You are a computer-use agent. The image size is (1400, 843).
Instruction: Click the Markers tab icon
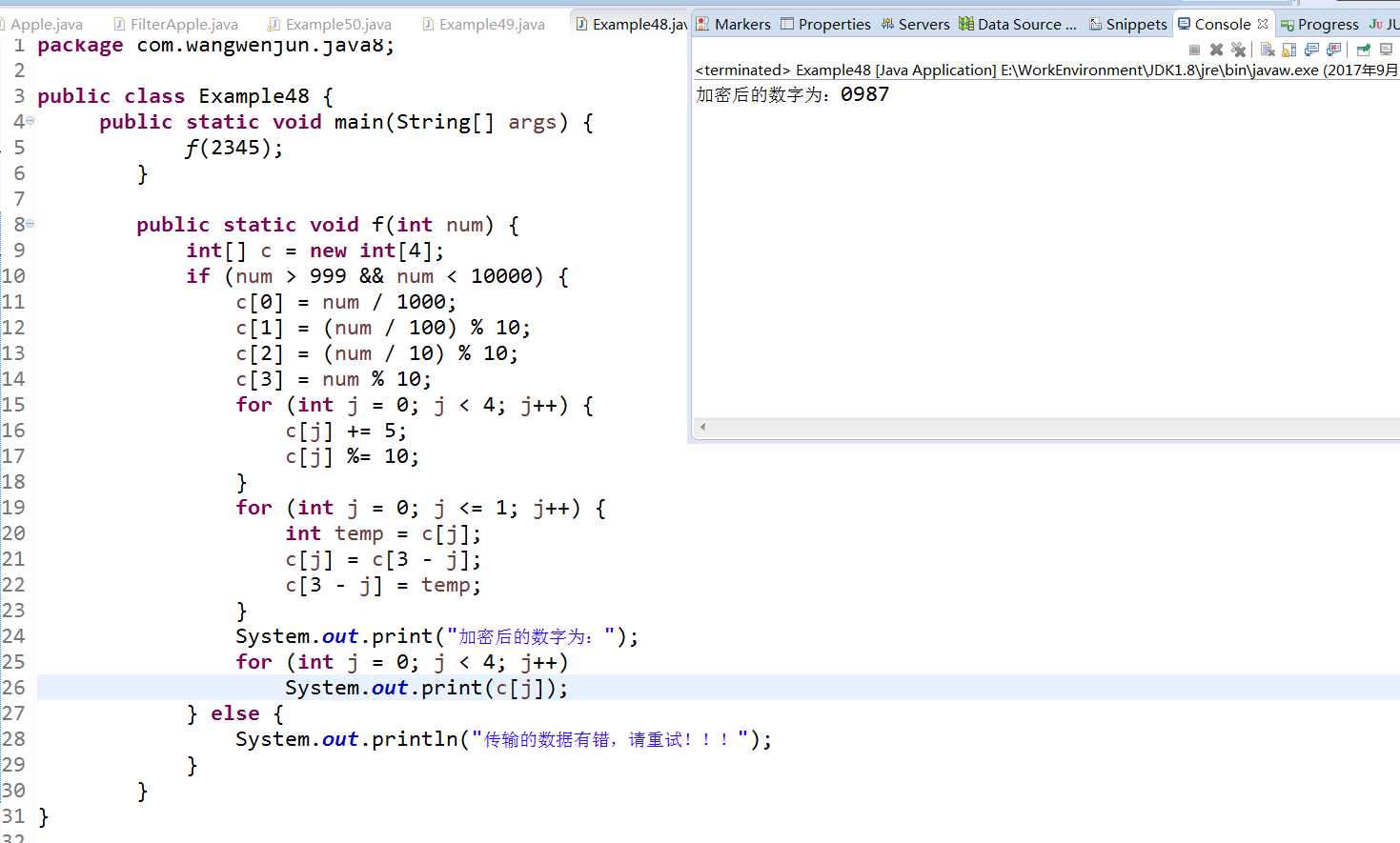pos(702,24)
